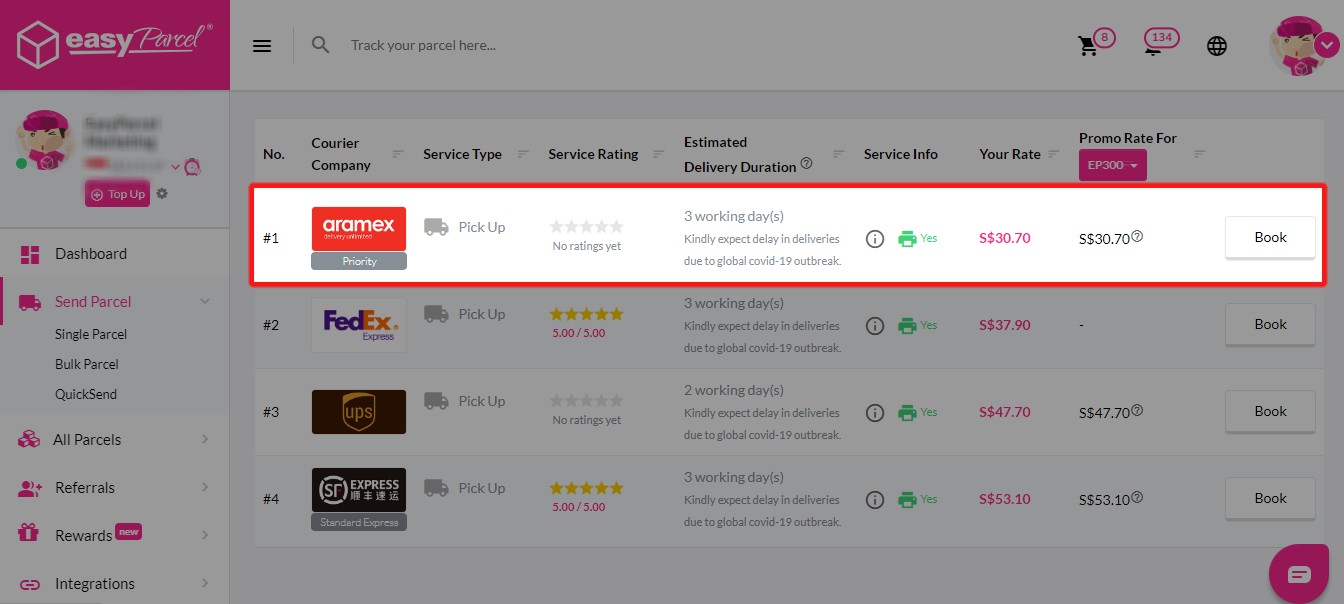Click the globe language icon

[x=1217, y=46]
